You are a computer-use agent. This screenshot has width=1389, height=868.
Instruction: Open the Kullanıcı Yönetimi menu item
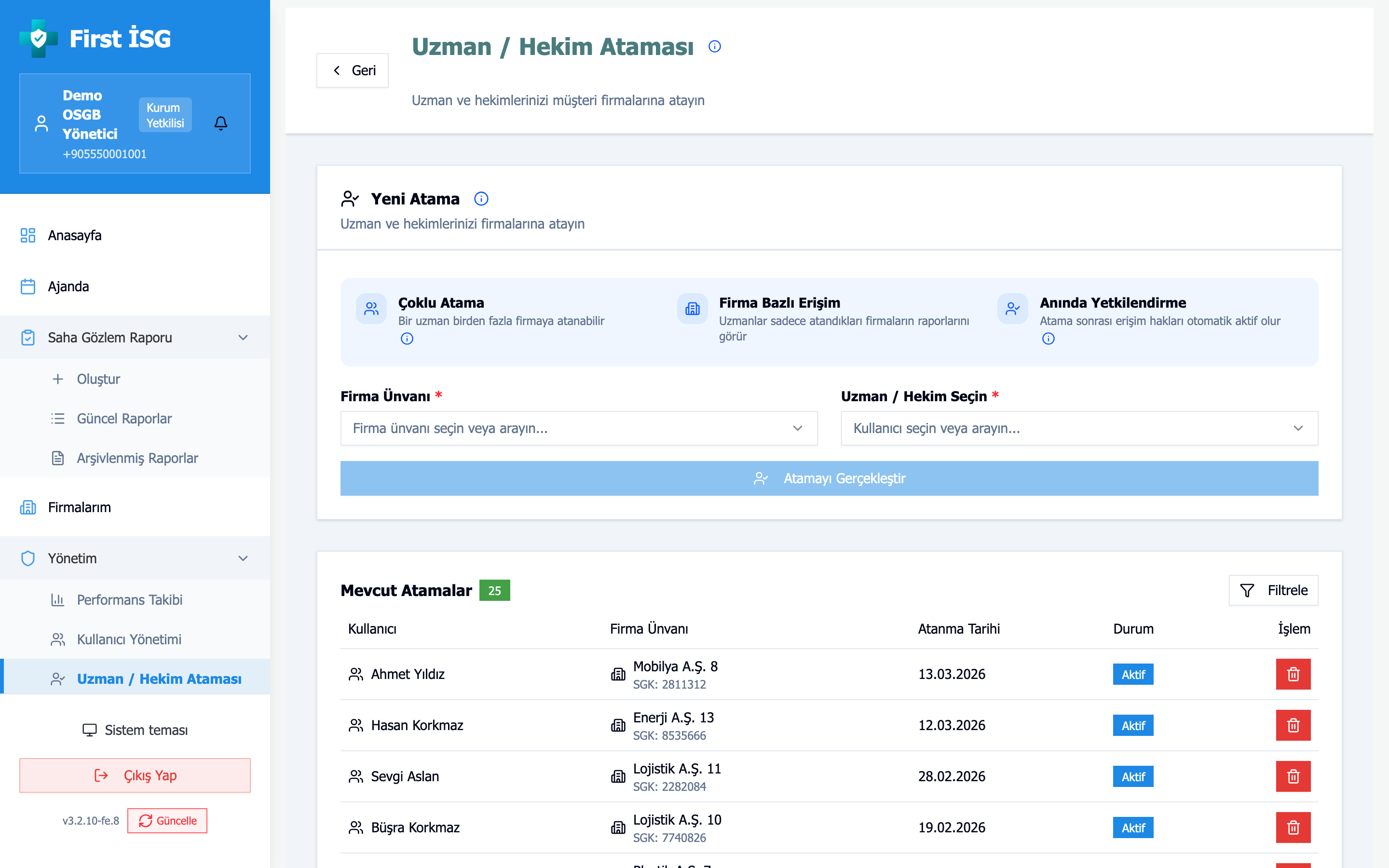(x=129, y=639)
